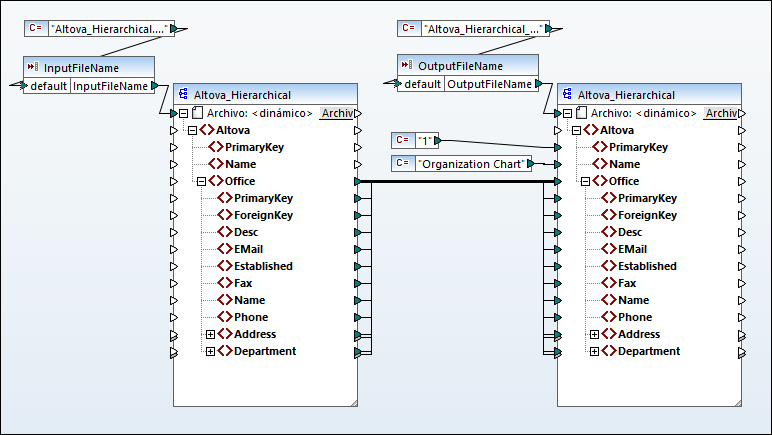Image resolution: width=772 pixels, height=435 pixels.
Task: Click output connector of source Office node
Action: point(358,181)
